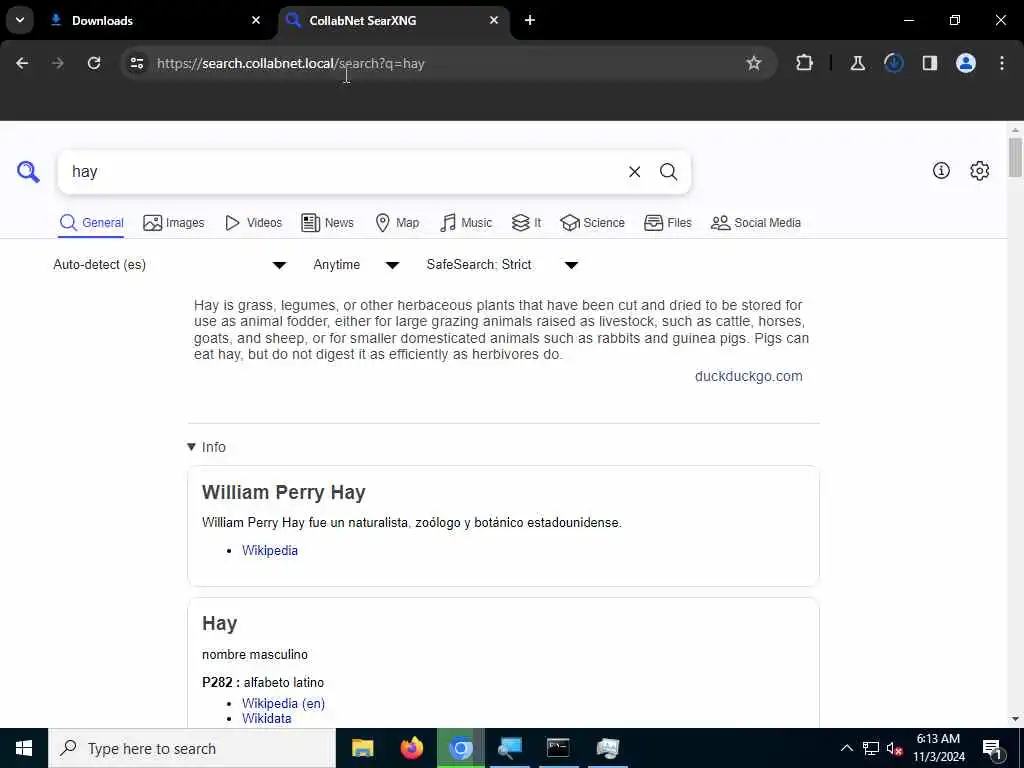Image resolution: width=1024 pixels, height=768 pixels.
Task: Open the Files tab
Action: (x=667, y=223)
